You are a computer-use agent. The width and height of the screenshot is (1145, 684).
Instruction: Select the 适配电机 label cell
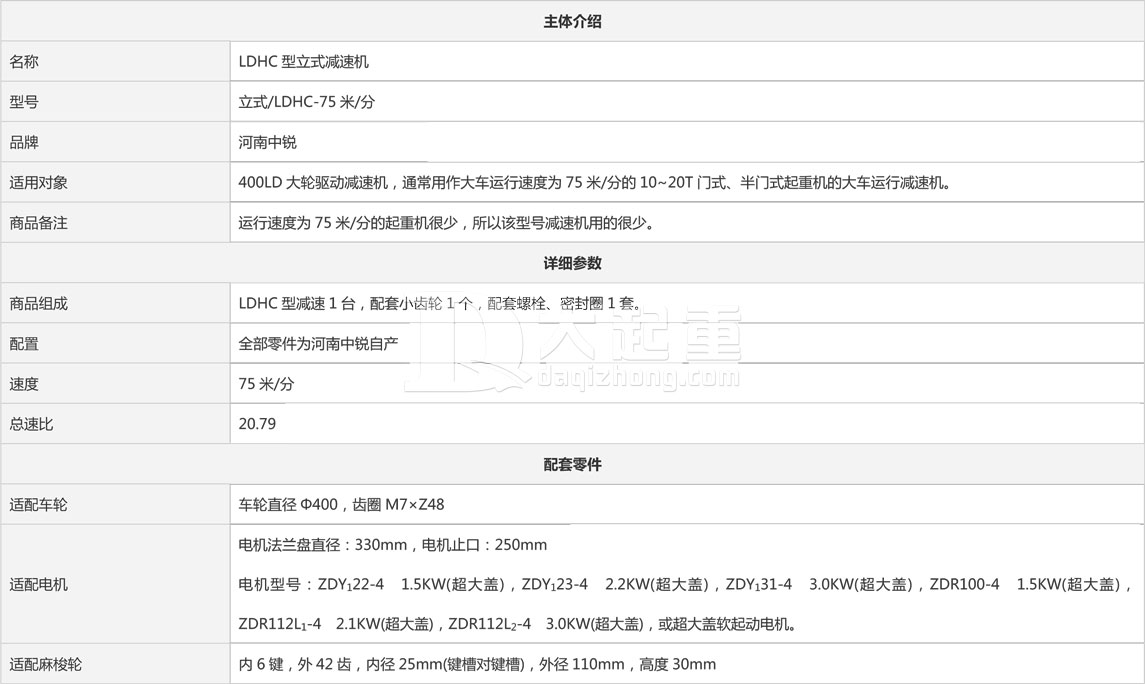point(115,584)
